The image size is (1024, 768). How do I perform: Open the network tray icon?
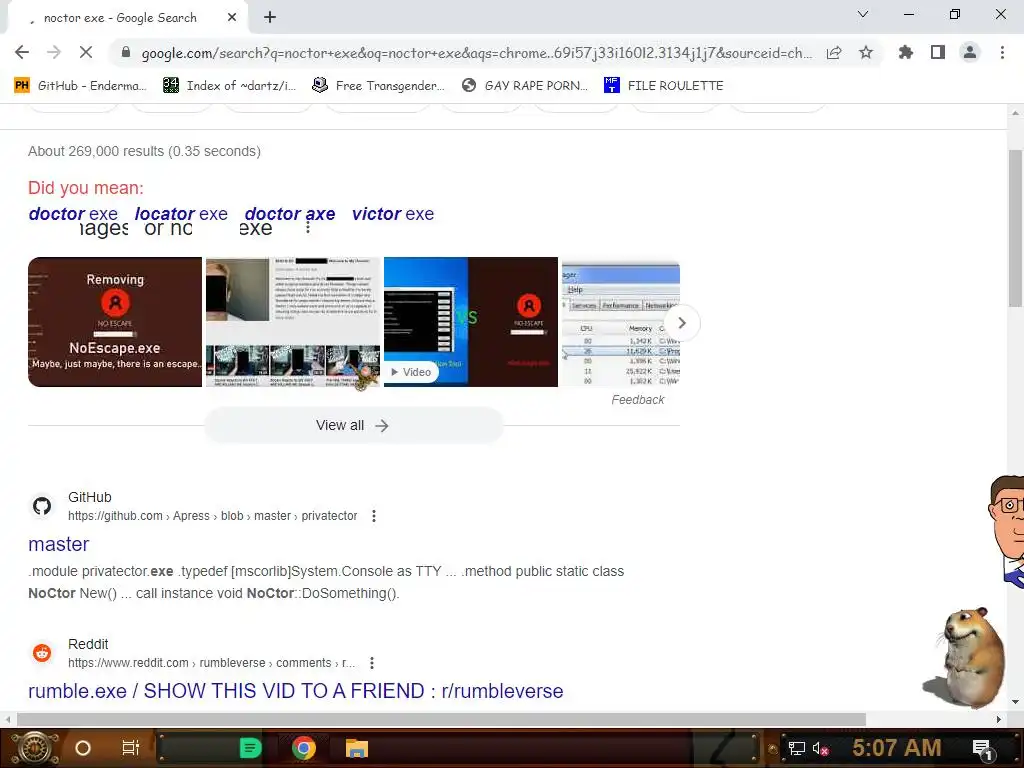pyautogui.click(x=797, y=748)
